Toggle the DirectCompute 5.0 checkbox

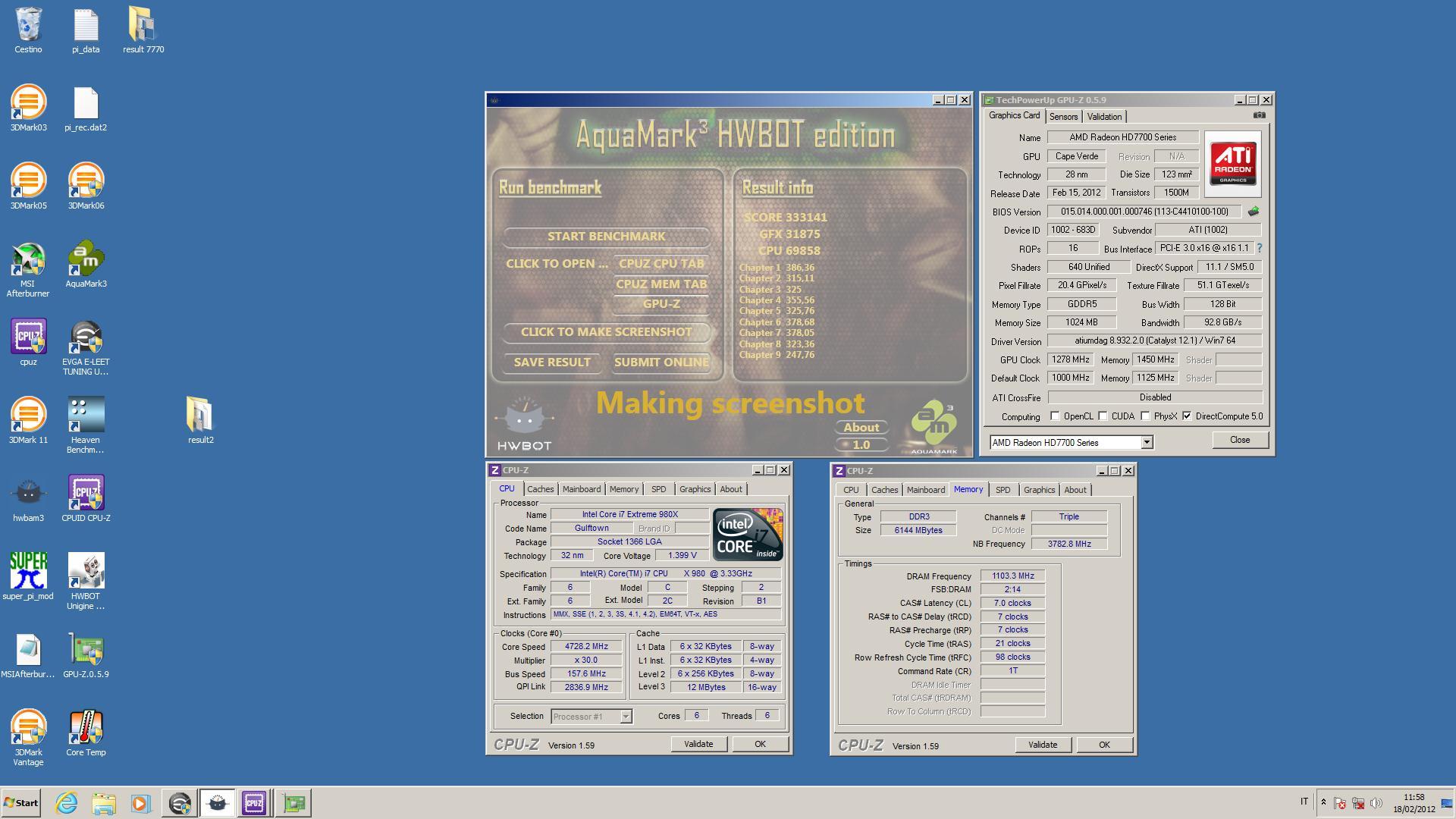tap(1187, 416)
